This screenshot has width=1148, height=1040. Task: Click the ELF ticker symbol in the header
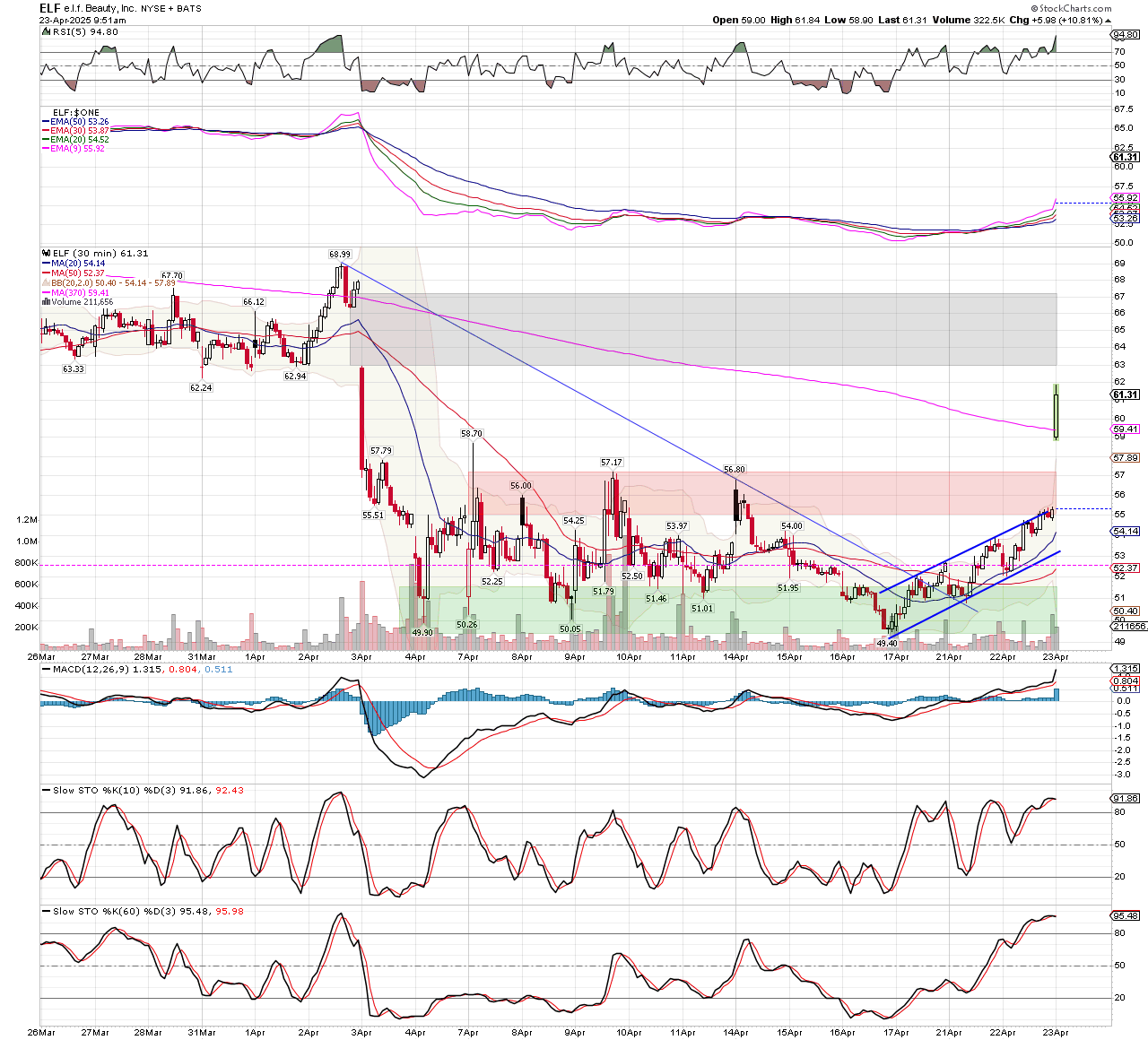pyautogui.click(x=50, y=8)
